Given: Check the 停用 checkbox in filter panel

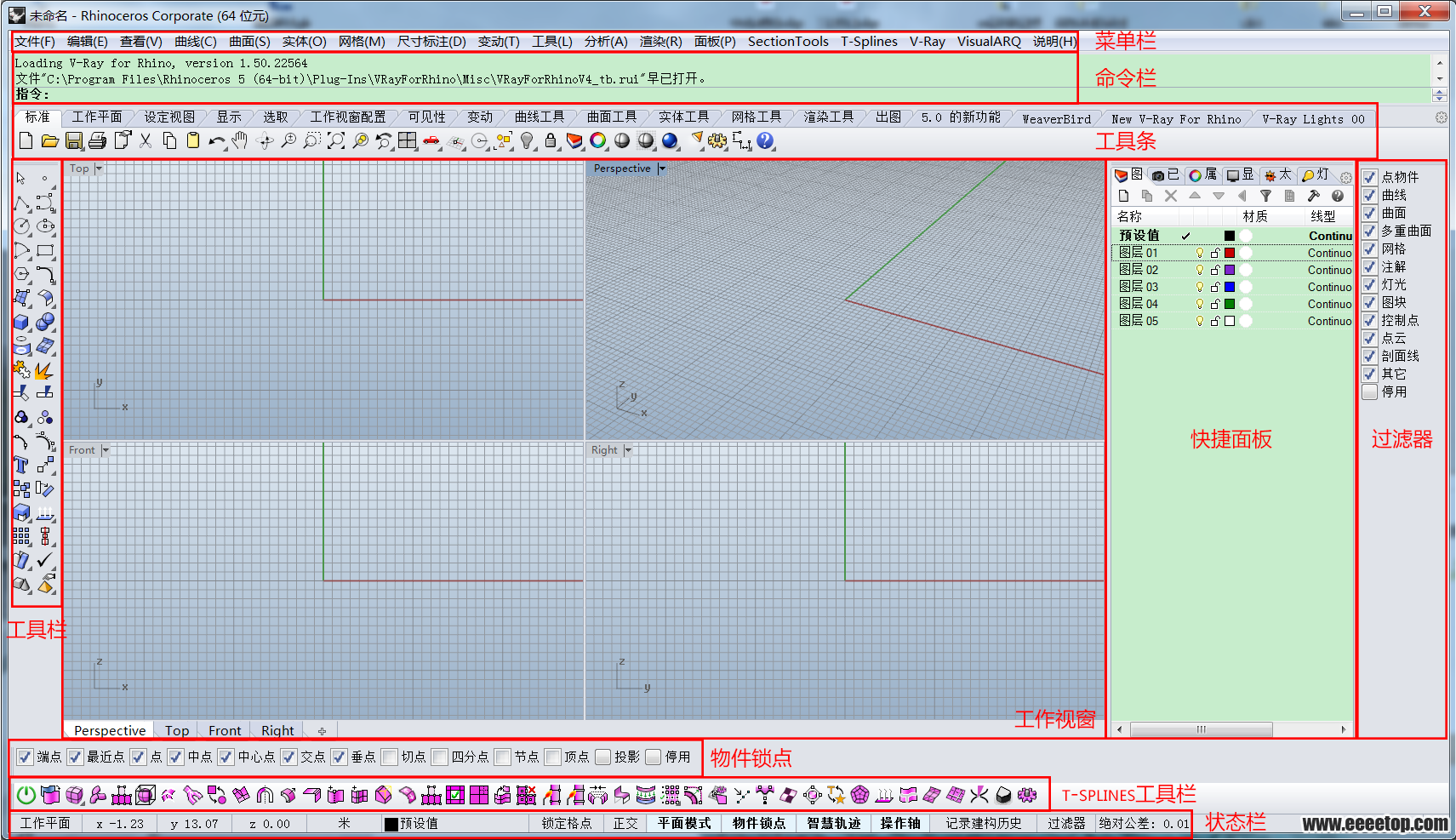Looking at the screenshot, I should (x=1370, y=391).
